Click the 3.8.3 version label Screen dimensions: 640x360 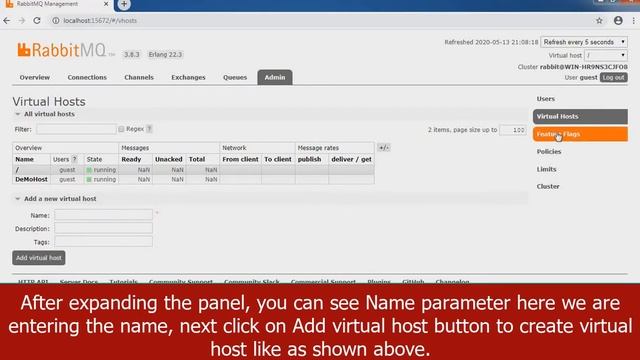(131, 54)
